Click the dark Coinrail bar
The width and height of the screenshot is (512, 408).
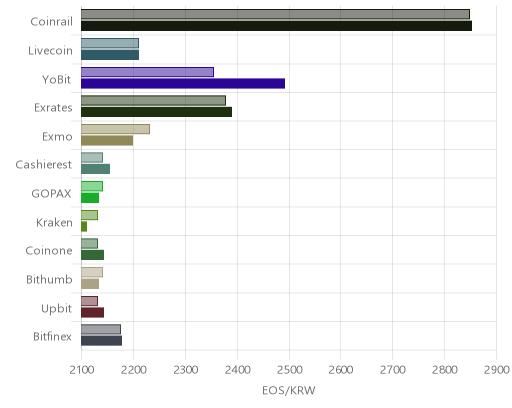point(276,26)
